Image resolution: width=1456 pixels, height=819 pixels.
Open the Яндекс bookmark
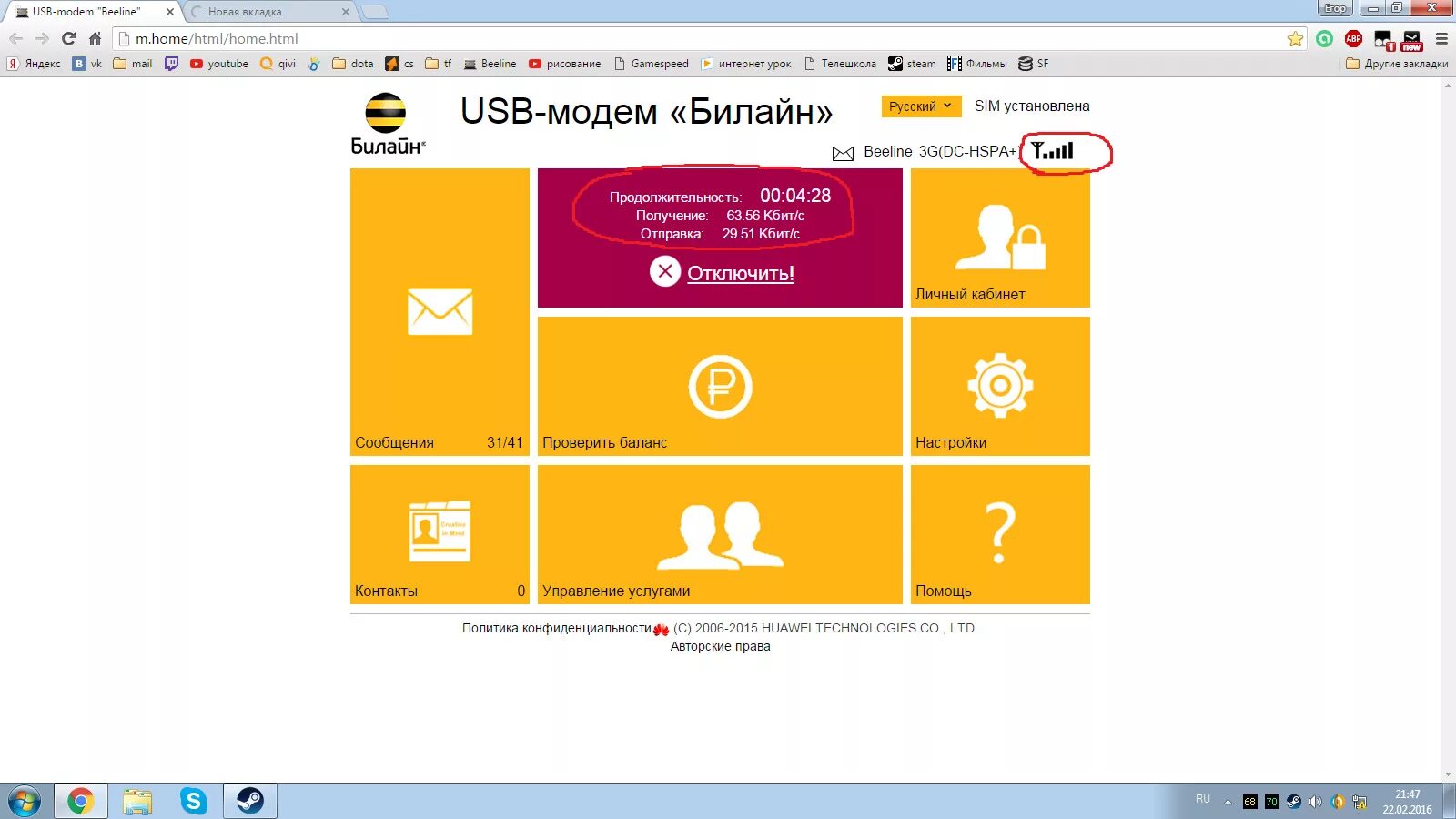tap(34, 64)
